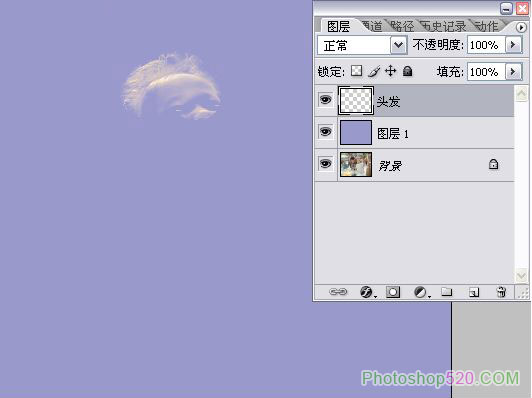
Task: Open the blend mode 正常 dropdown
Action: pyautogui.click(x=398, y=45)
